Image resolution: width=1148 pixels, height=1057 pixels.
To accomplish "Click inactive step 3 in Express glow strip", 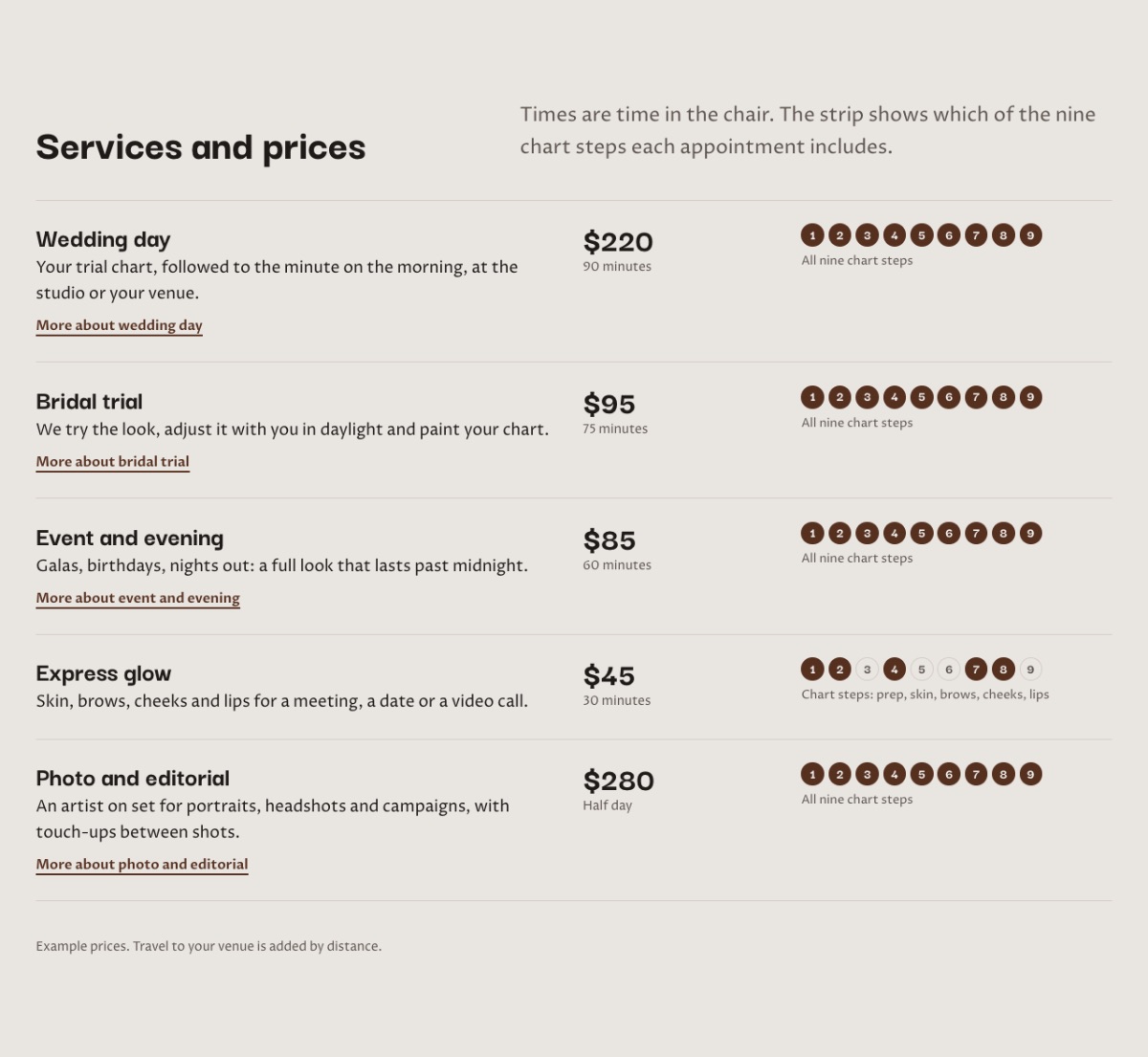I will [x=867, y=669].
